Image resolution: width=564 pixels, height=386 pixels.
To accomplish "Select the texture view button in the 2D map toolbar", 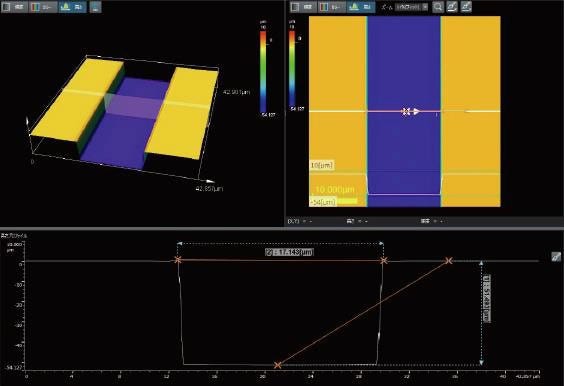I will (304, 7).
